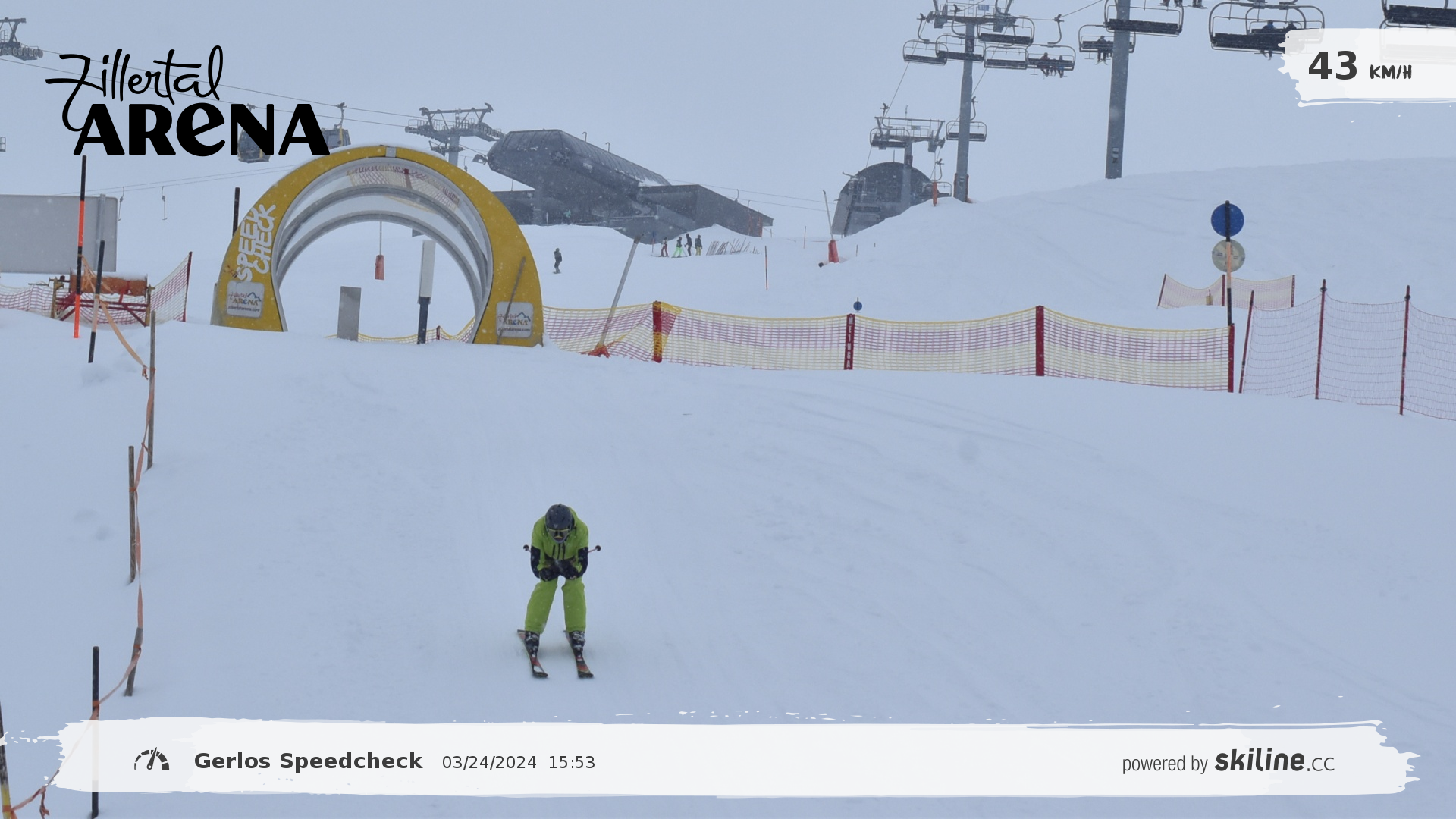Click the skiline.cc logo
The height and width of the screenshot is (819, 1456).
tap(1274, 761)
